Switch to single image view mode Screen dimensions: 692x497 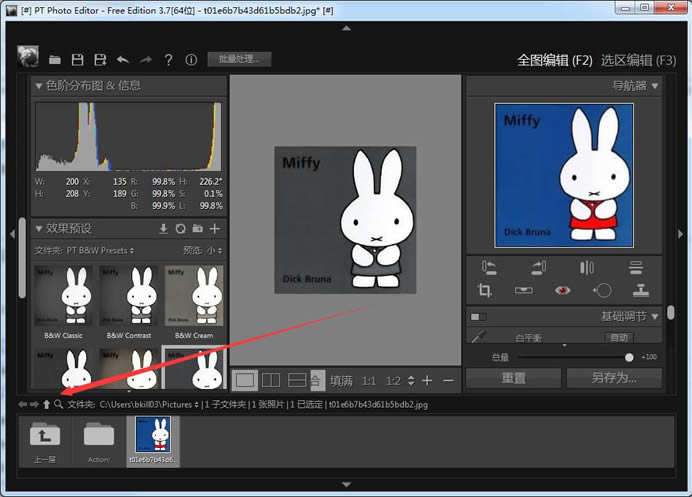(x=244, y=380)
